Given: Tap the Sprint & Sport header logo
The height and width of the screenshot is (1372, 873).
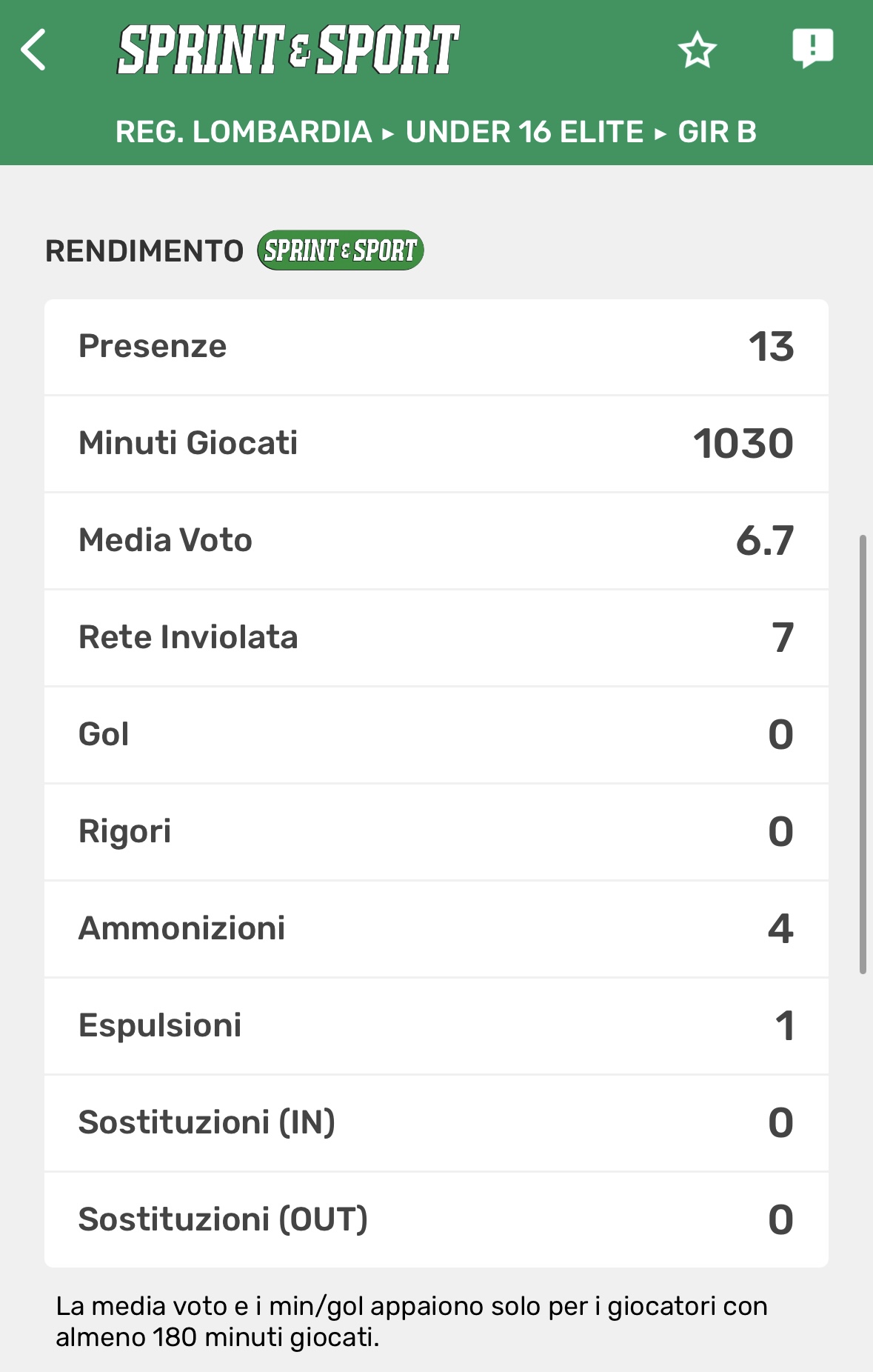Looking at the screenshot, I should coord(288,50).
